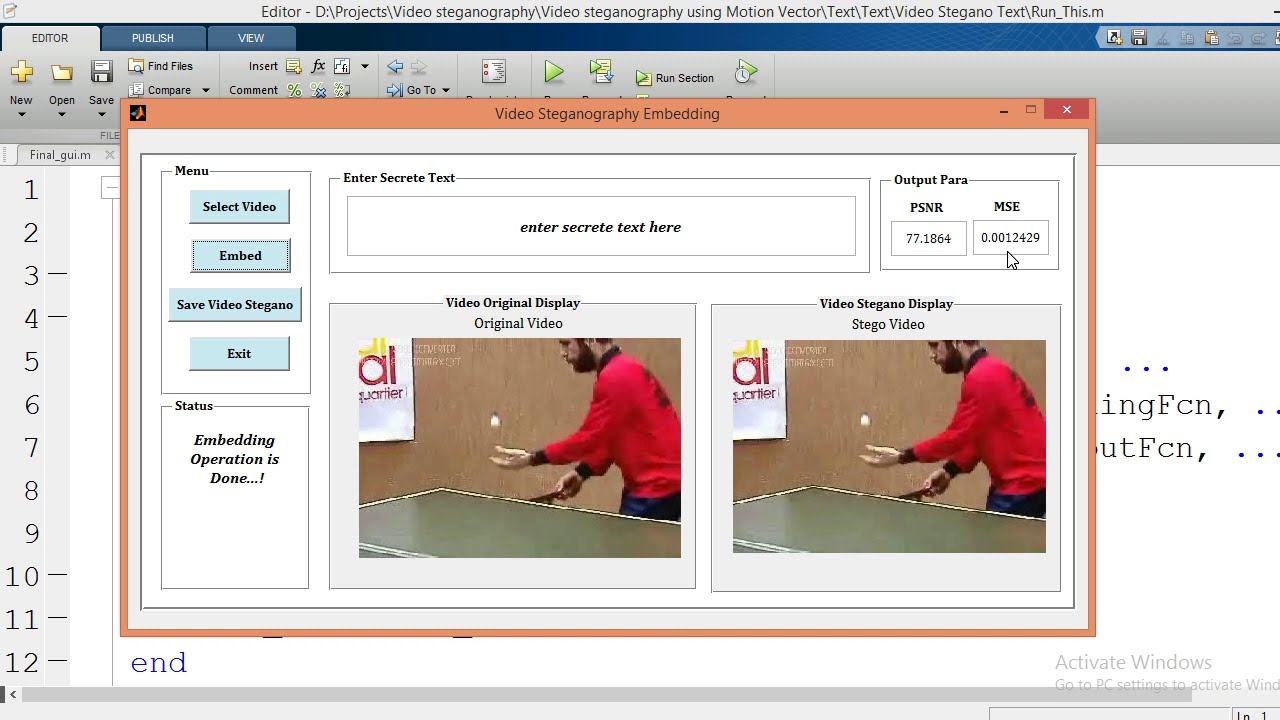Click the Save Video Stegano button

coord(235,305)
